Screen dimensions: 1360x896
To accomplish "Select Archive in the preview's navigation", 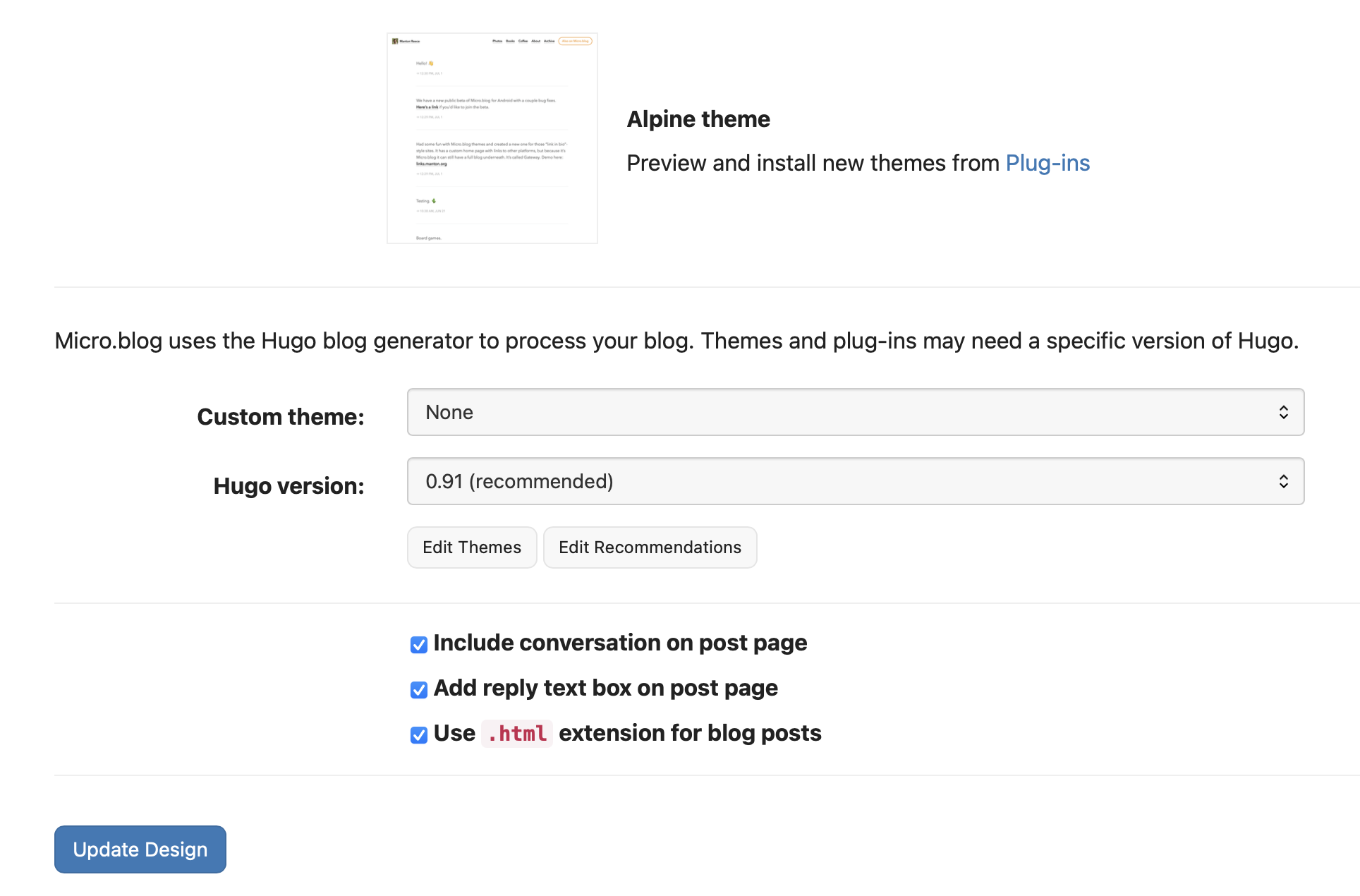I will (549, 41).
